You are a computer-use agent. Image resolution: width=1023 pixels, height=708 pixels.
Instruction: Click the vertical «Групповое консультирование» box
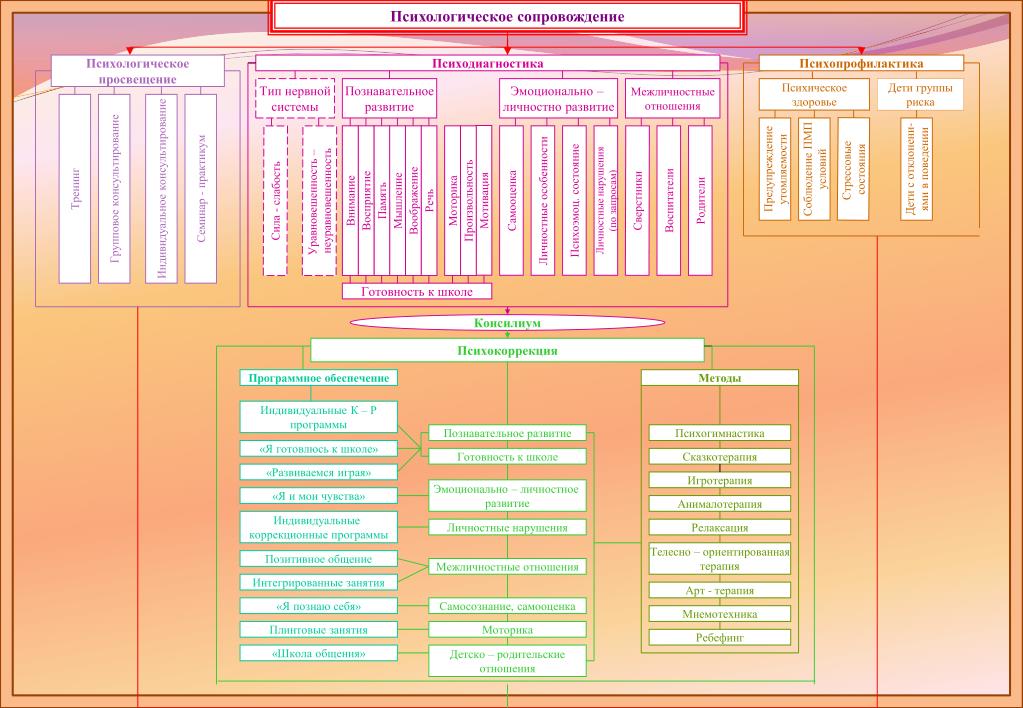click(114, 189)
